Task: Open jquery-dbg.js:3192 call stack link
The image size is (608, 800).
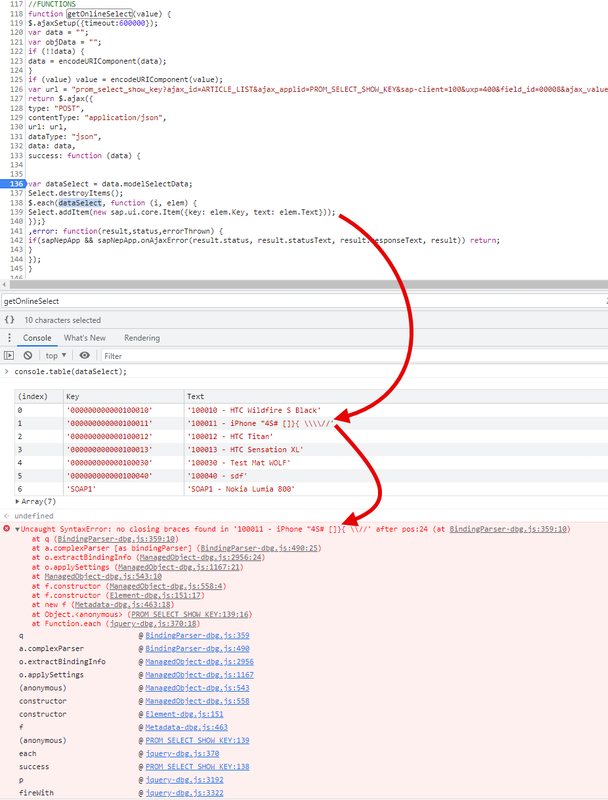Action: [x=184, y=780]
